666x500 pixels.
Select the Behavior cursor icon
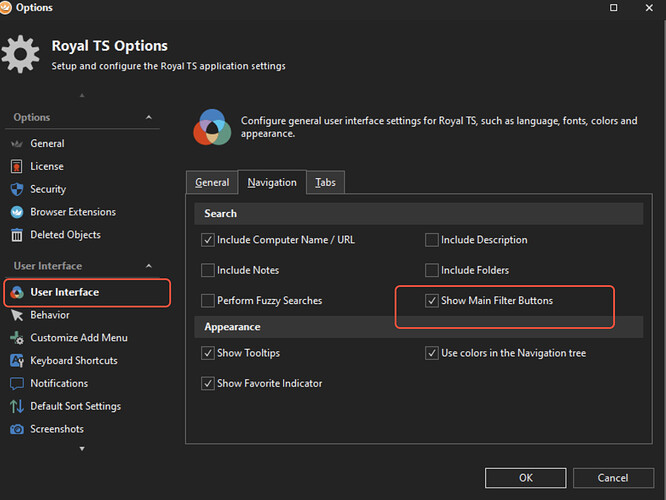click(x=17, y=315)
